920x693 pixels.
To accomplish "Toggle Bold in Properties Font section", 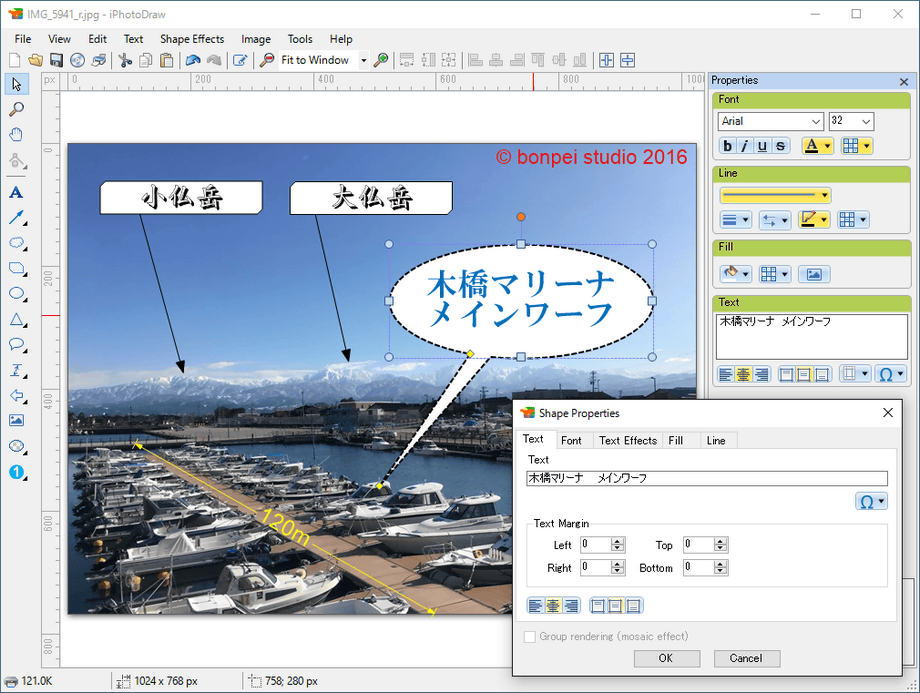I will (x=728, y=146).
